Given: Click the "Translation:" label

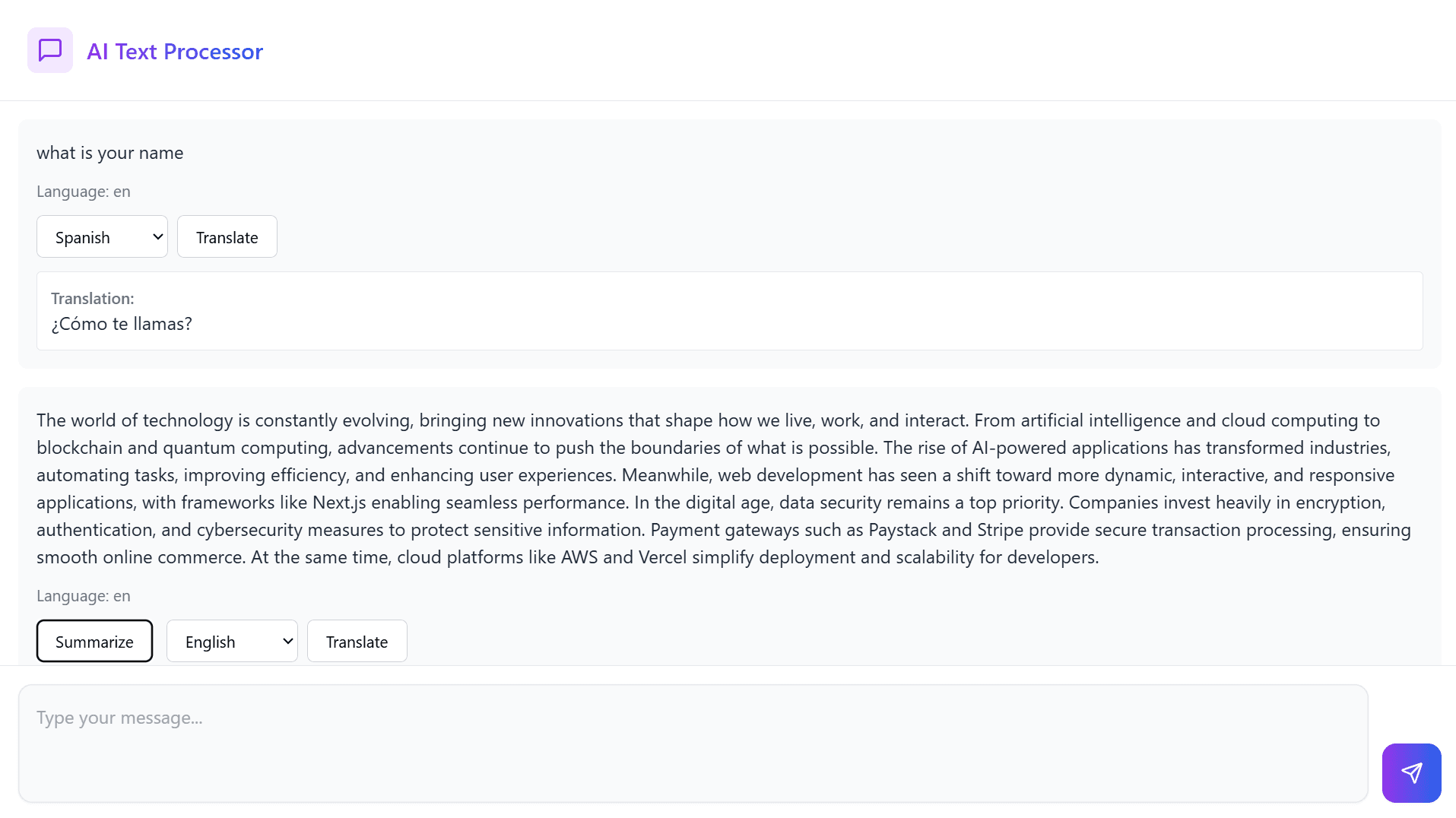Looking at the screenshot, I should [x=93, y=299].
